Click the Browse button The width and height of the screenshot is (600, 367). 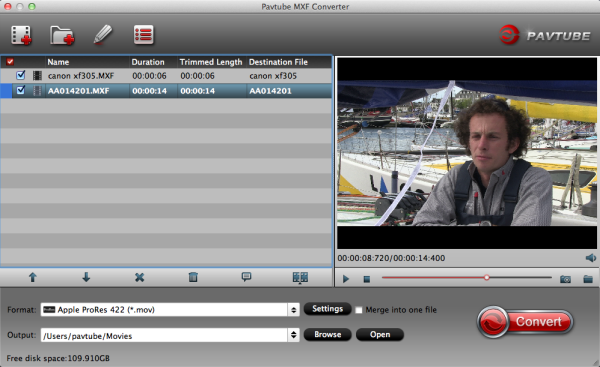328,334
